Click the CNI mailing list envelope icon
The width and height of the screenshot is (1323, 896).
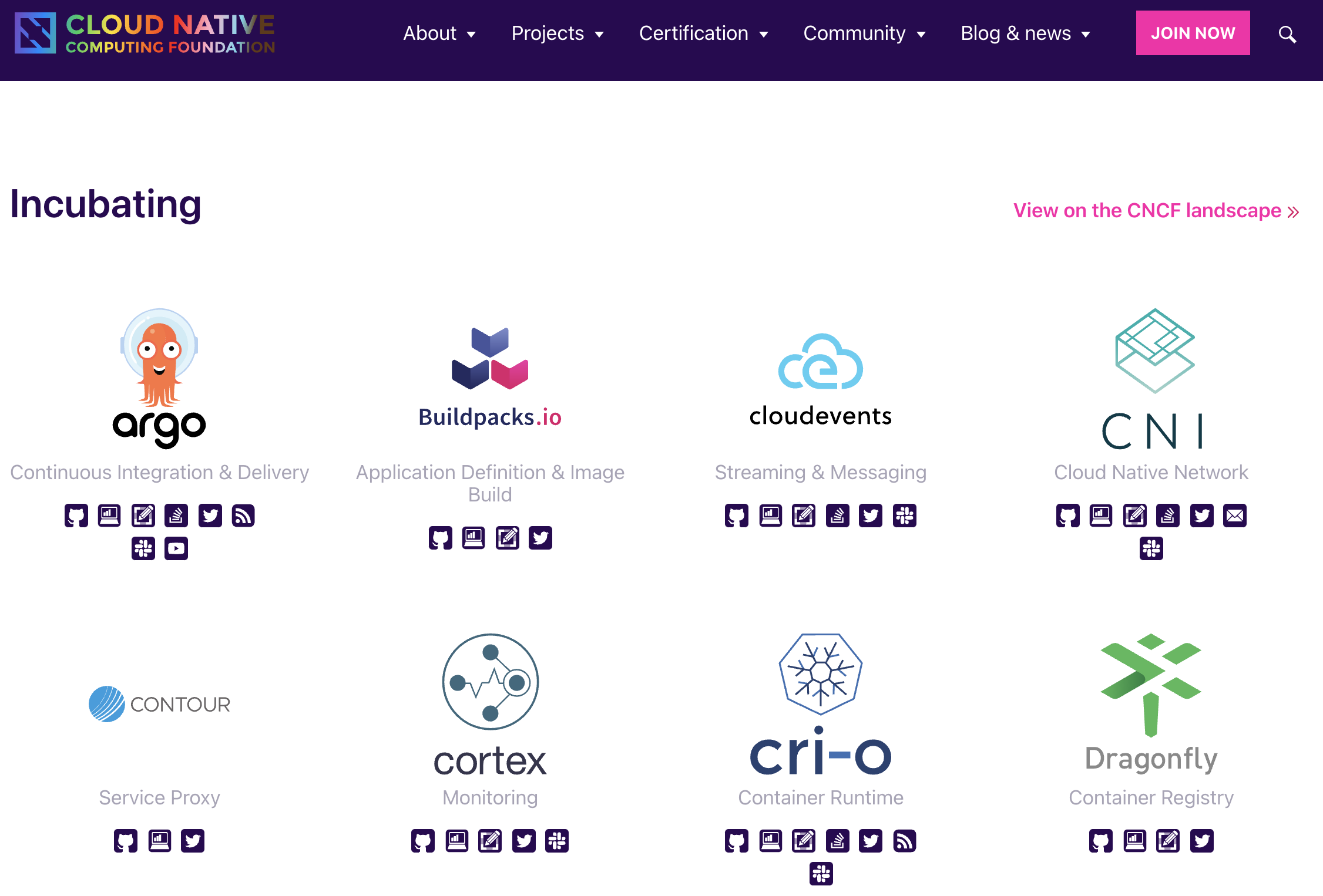pos(1235,516)
